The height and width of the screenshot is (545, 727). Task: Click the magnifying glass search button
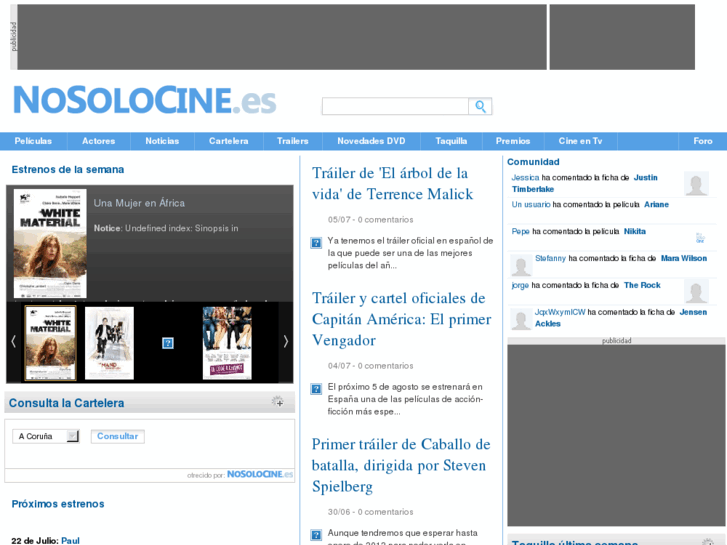point(481,106)
